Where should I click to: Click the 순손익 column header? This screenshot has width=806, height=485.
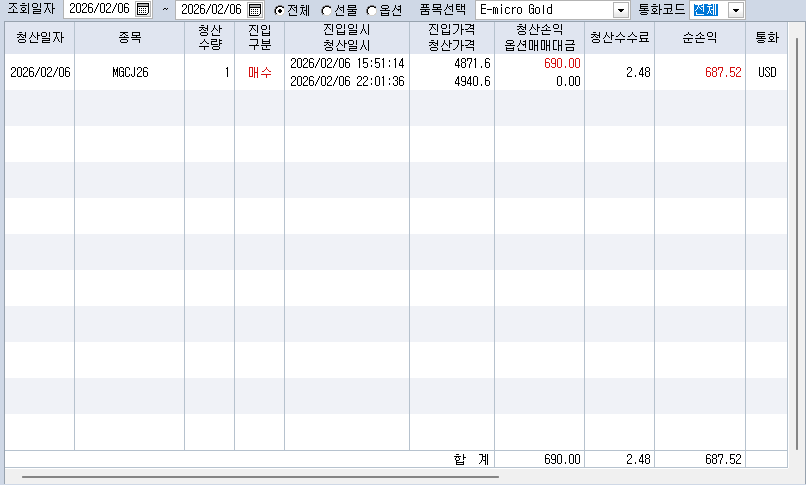(700, 38)
